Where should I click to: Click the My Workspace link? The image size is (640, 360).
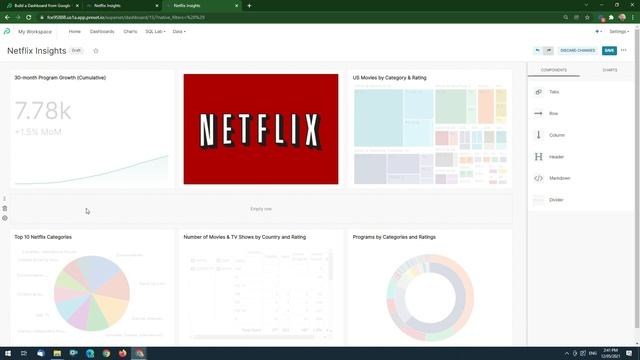[x=35, y=31]
